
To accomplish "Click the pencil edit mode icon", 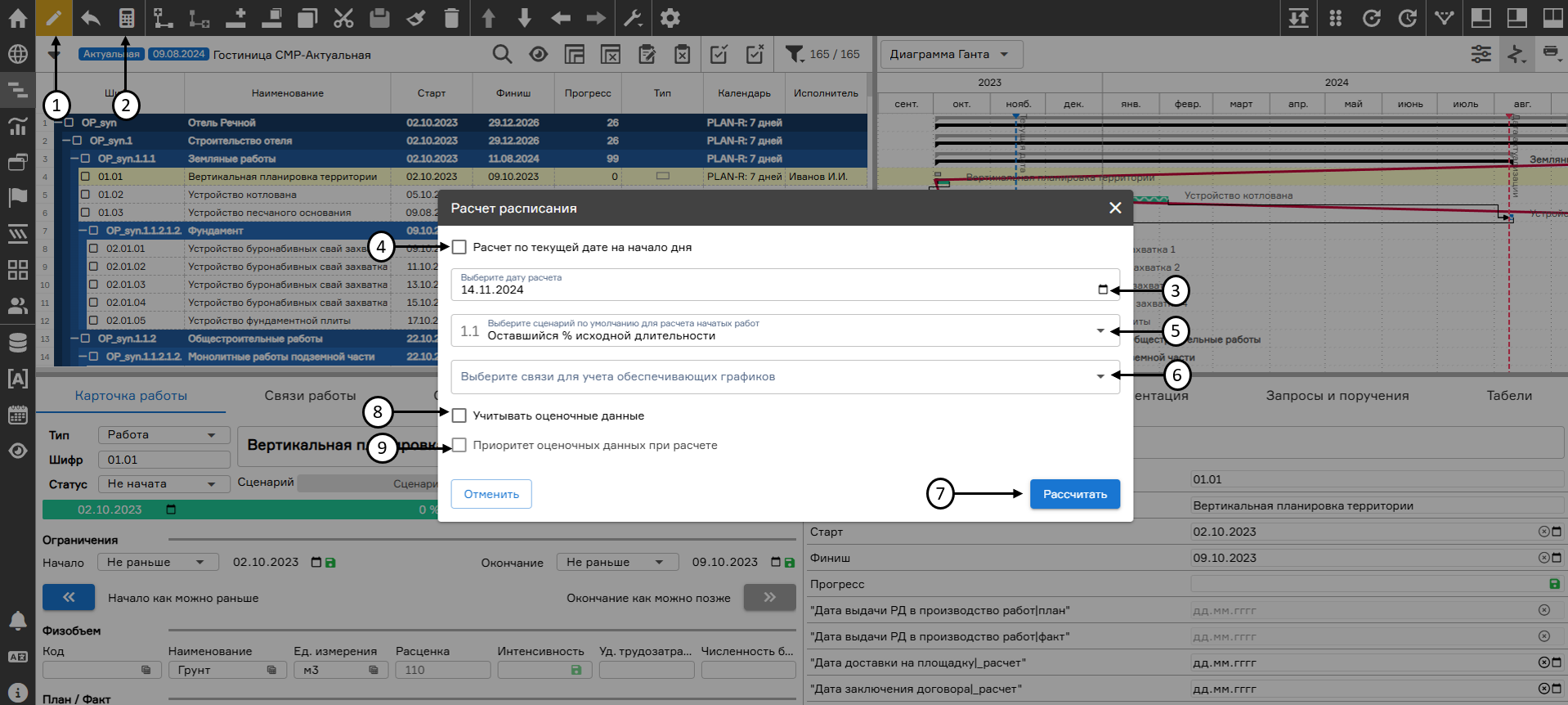I will 54,18.
